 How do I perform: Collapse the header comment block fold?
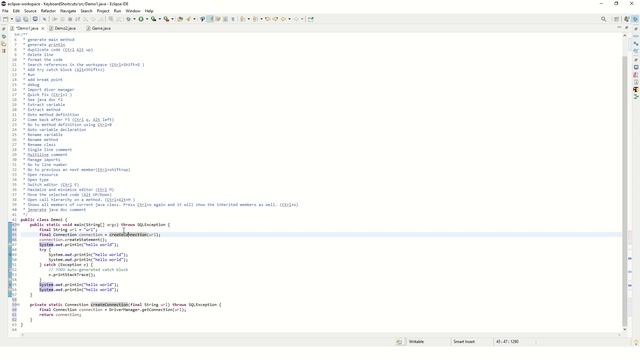(18, 35)
